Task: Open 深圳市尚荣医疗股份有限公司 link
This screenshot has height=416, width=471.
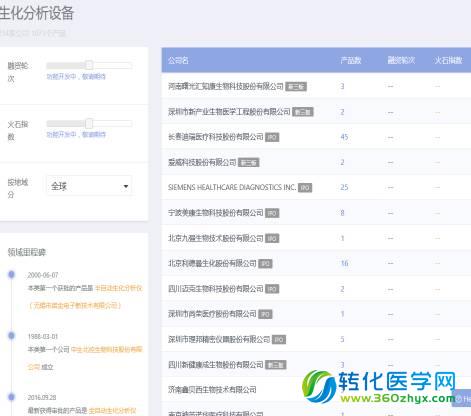Action: pyautogui.click(x=212, y=314)
